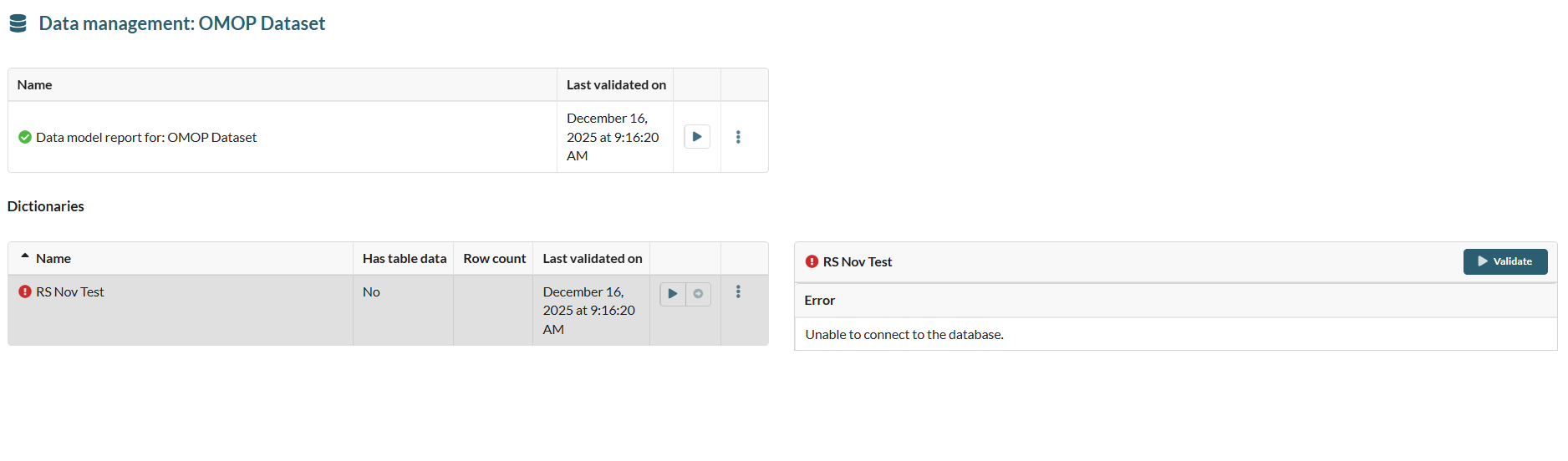This screenshot has height=461, width=1568.
Task: Click the Unable to connect error message
Action: [904, 335]
